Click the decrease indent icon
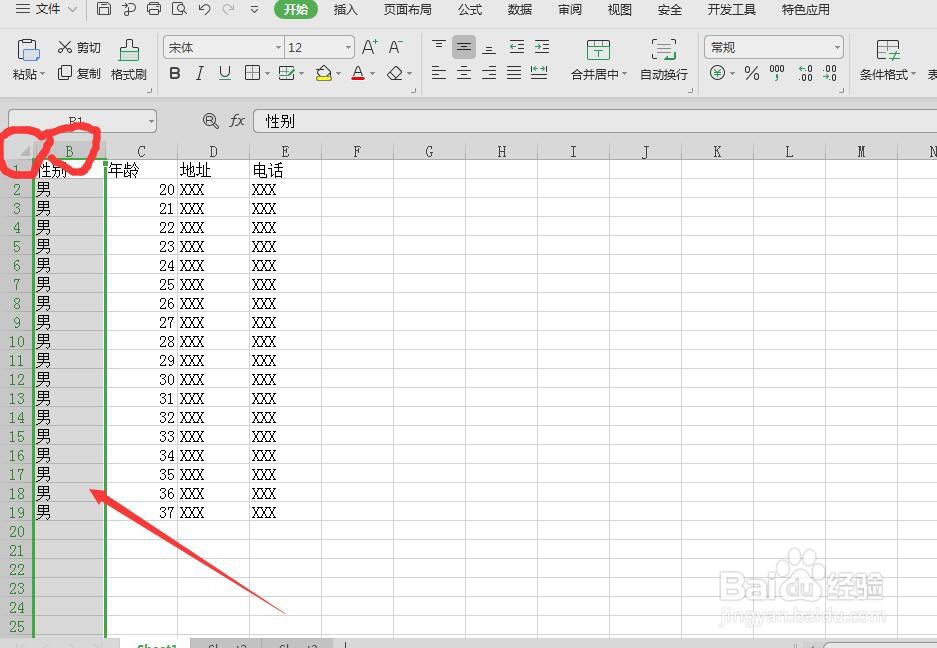Screen dimensions: 937x648 coord(517,47)
